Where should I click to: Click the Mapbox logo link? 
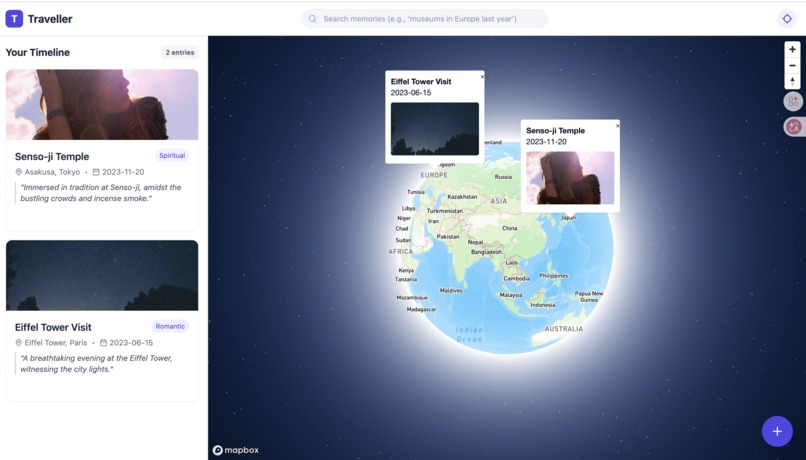(236, 450)
